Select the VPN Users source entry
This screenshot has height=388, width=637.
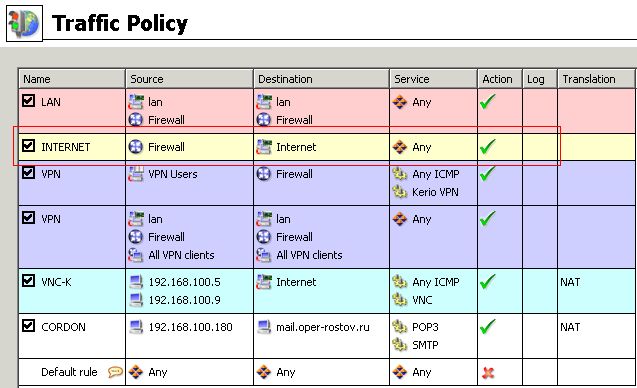[163, 174]
